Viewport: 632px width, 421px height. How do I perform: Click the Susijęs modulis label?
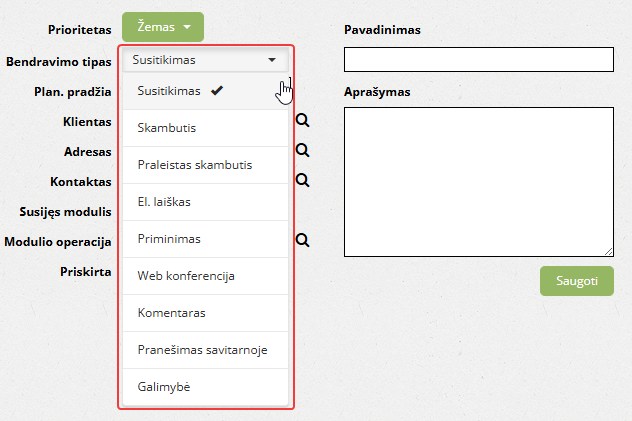(66, 212)
